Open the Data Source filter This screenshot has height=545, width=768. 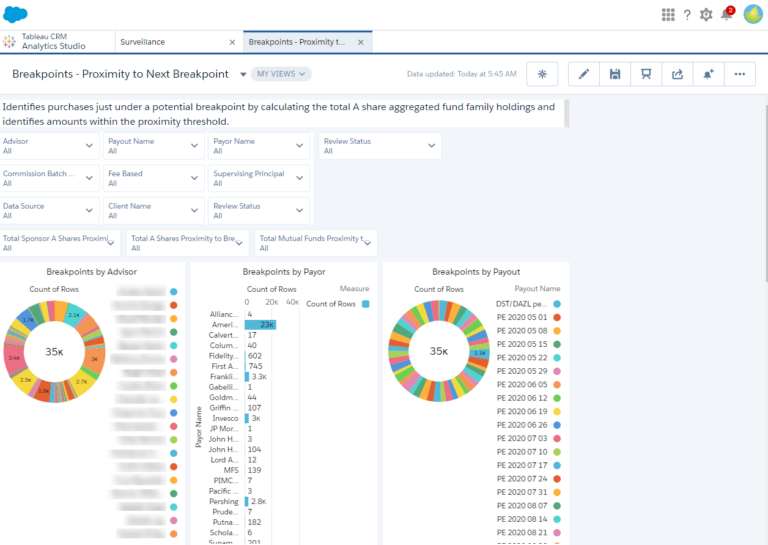pyautogui.click(x=49, y=211)
